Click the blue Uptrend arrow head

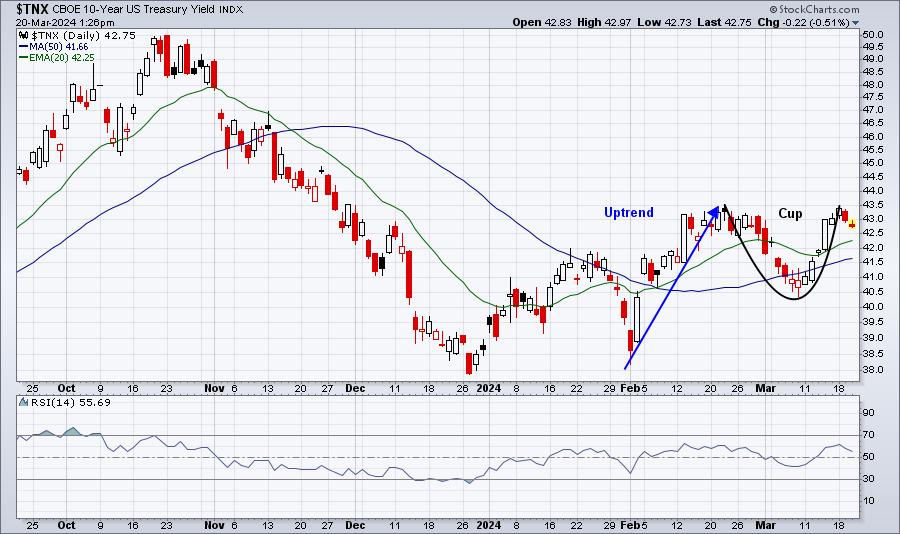click(713, 211)
